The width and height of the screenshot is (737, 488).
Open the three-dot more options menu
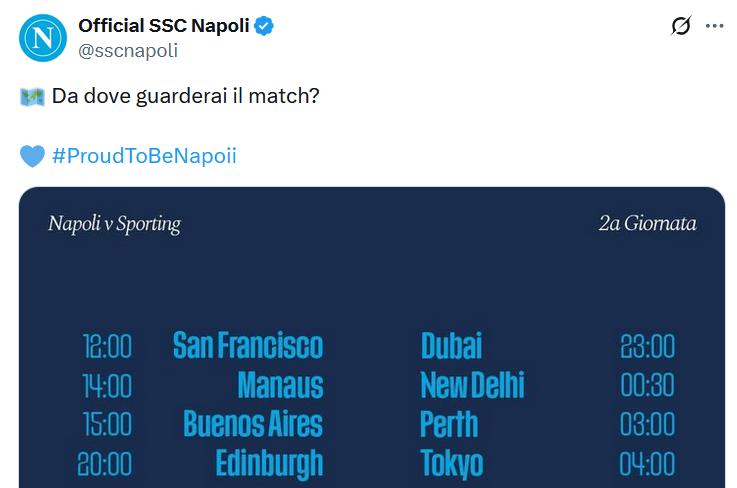(714, 27)
